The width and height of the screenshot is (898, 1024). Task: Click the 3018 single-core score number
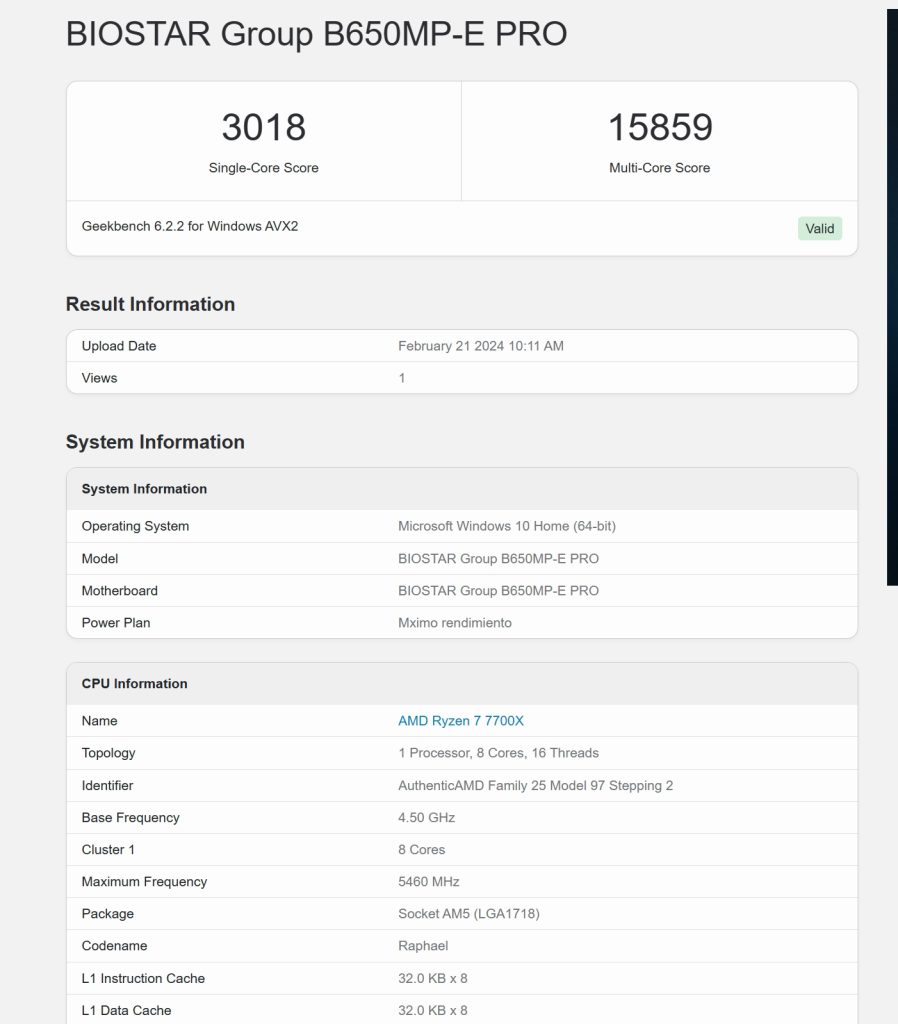click(264, 127)
